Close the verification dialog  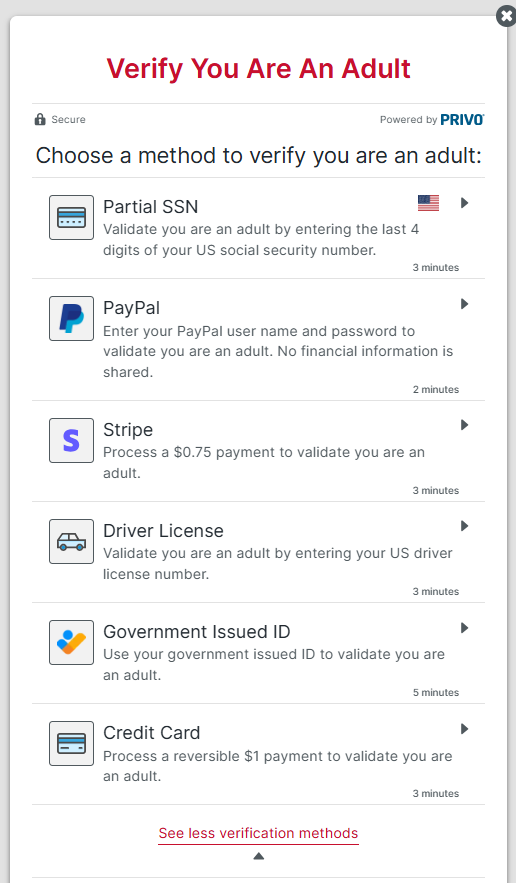[506, 16]
